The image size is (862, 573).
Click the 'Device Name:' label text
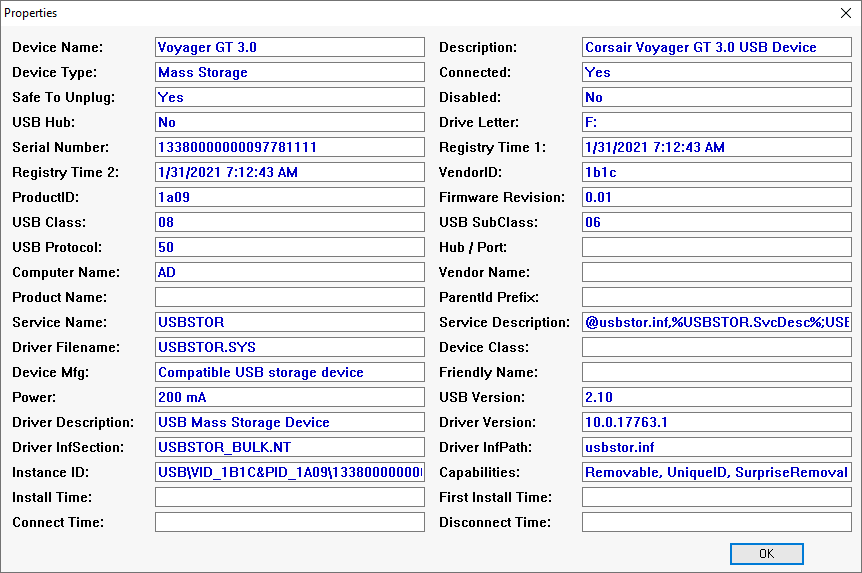[58, 47]
